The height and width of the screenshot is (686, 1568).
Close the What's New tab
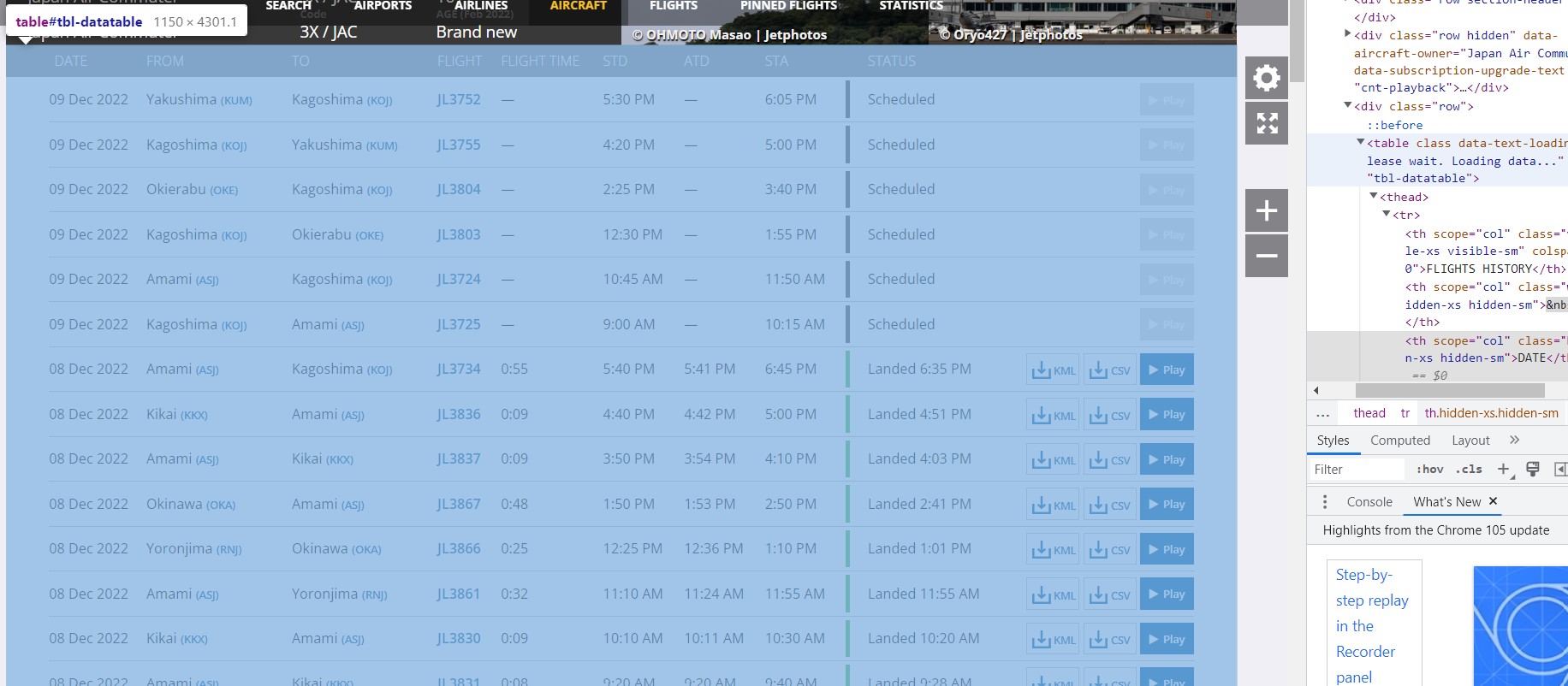point(1493,501)
